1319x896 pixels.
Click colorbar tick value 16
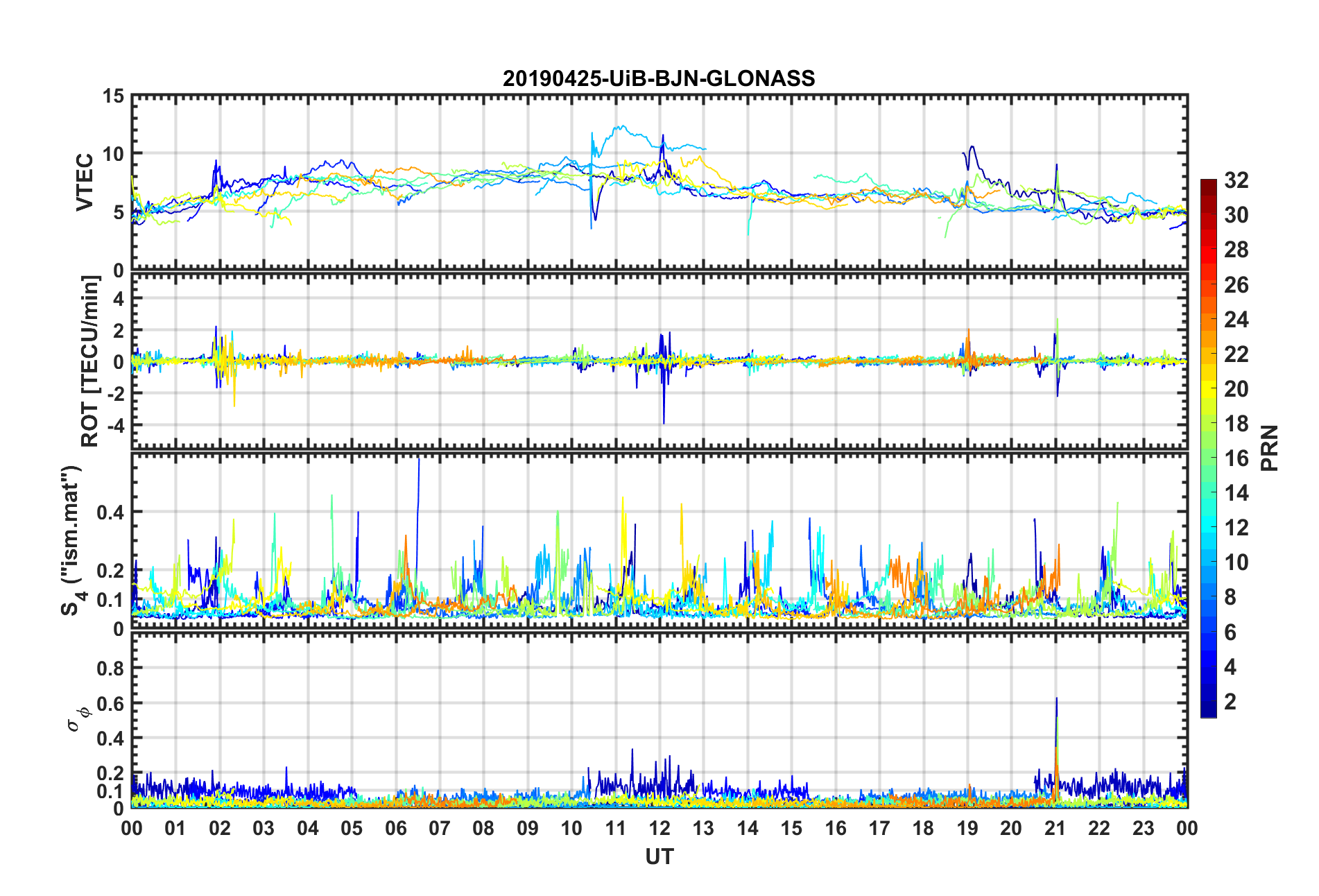point(1236,458)
